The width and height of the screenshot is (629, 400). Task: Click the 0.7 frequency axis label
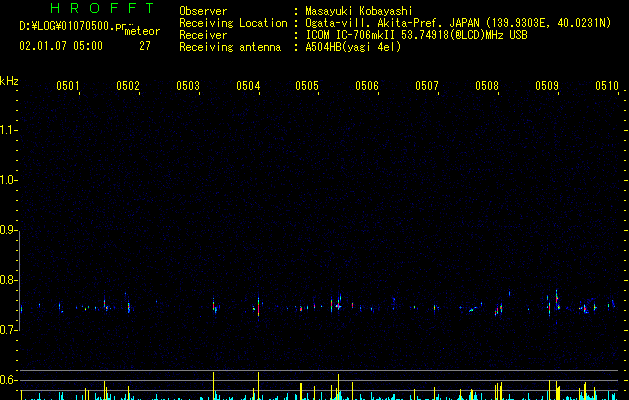pyautogui.click(x=9, y=330)
